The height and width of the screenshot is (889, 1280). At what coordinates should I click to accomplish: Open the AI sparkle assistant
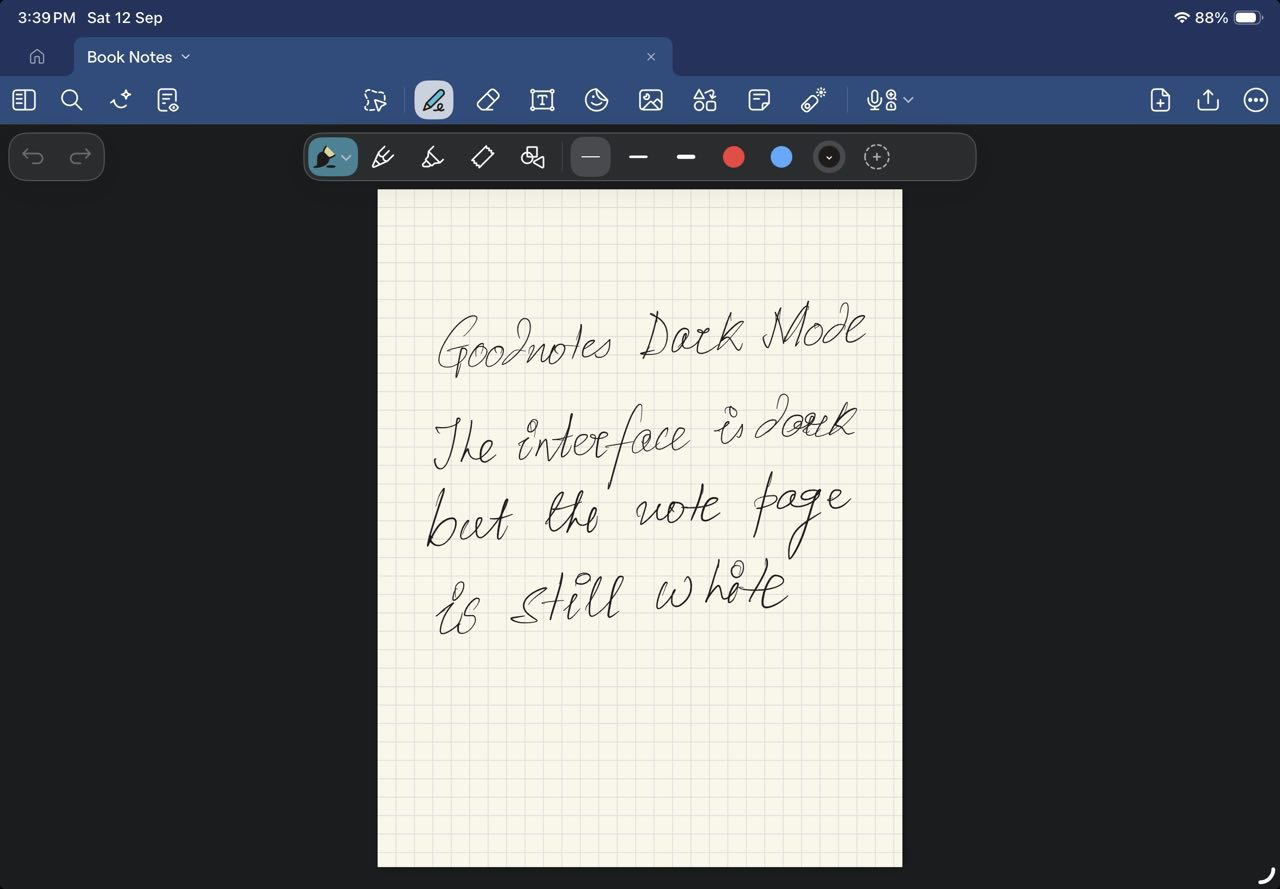[x=120, y=100]
